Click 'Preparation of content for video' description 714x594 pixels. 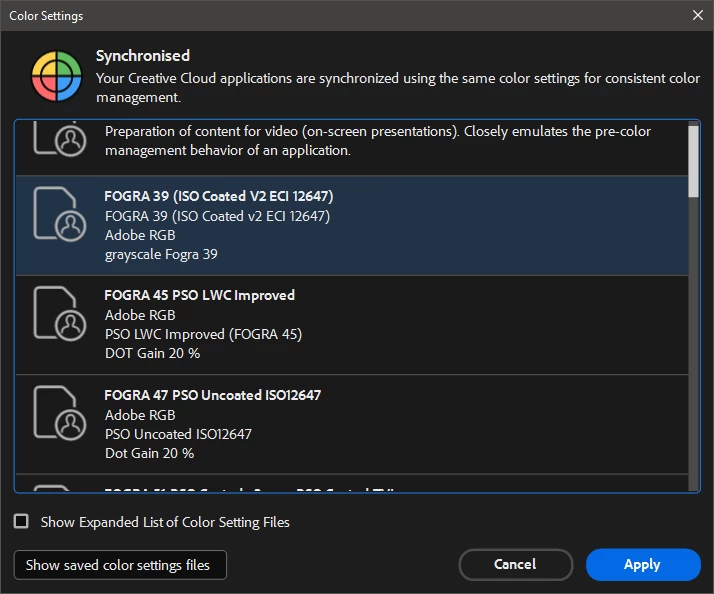pyautogui.click(x=378, y=141)
